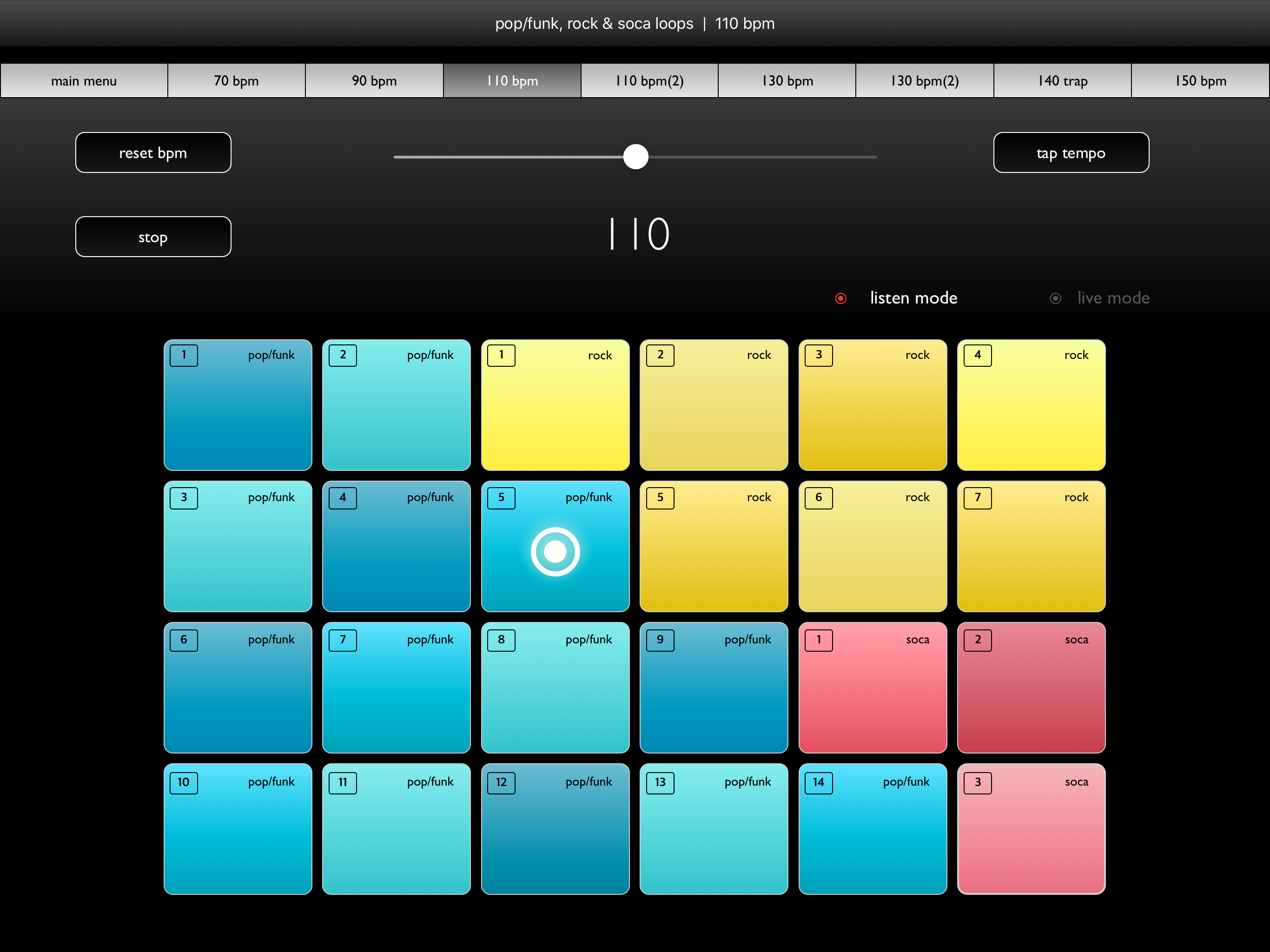Trigger rock loop pad 1
1270x952 pixels.
coord(555,405)
